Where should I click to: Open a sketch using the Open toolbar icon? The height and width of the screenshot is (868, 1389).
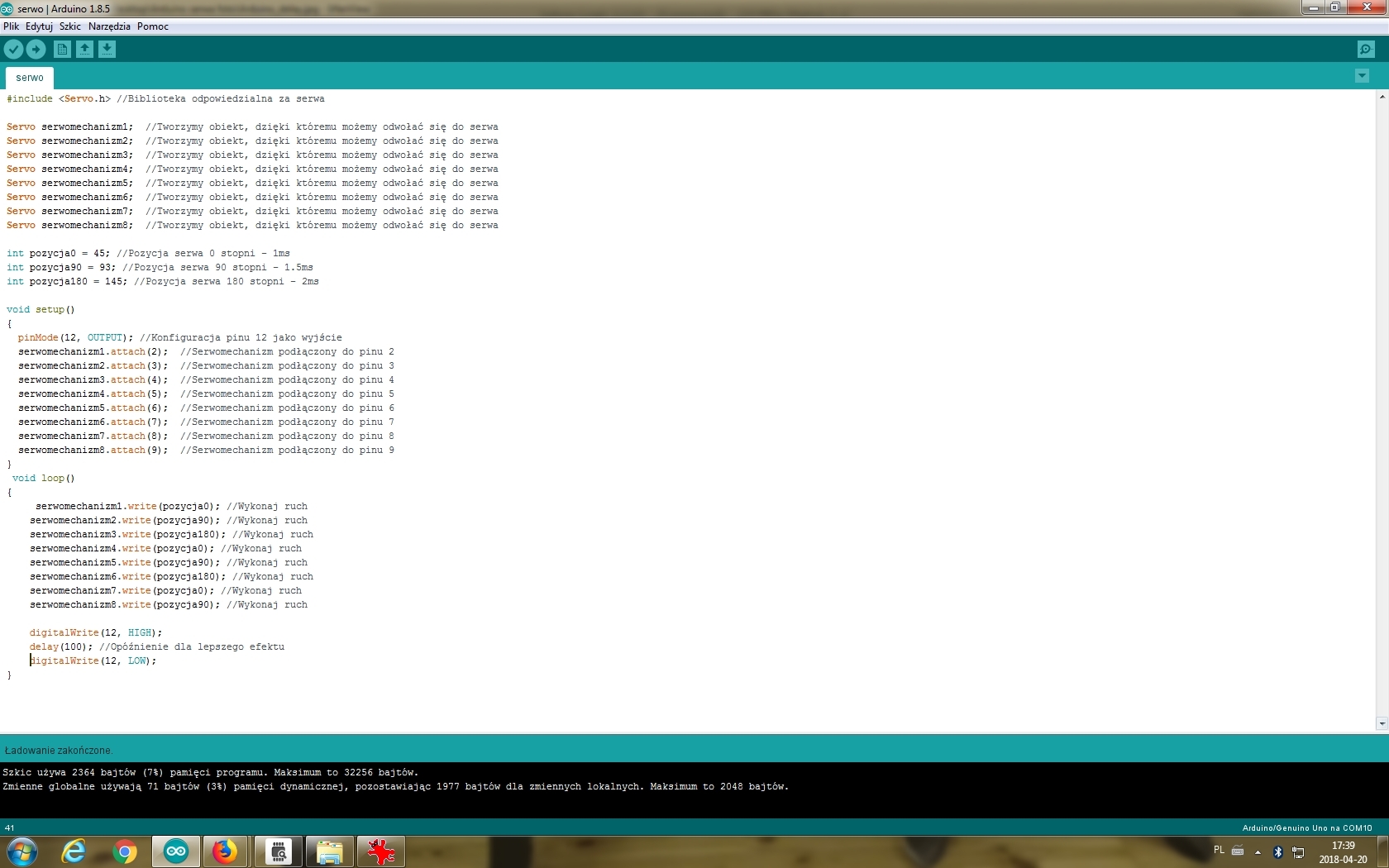(x=84, y=50)
